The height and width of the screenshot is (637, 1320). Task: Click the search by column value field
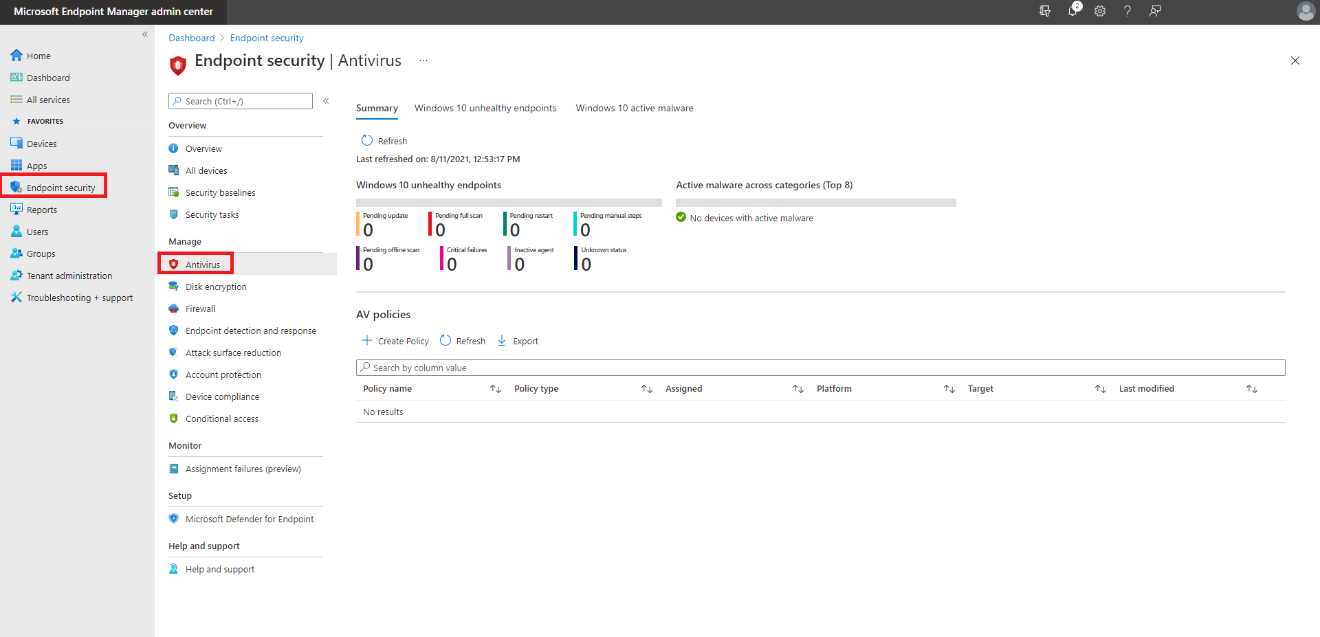tap(820, 367)
